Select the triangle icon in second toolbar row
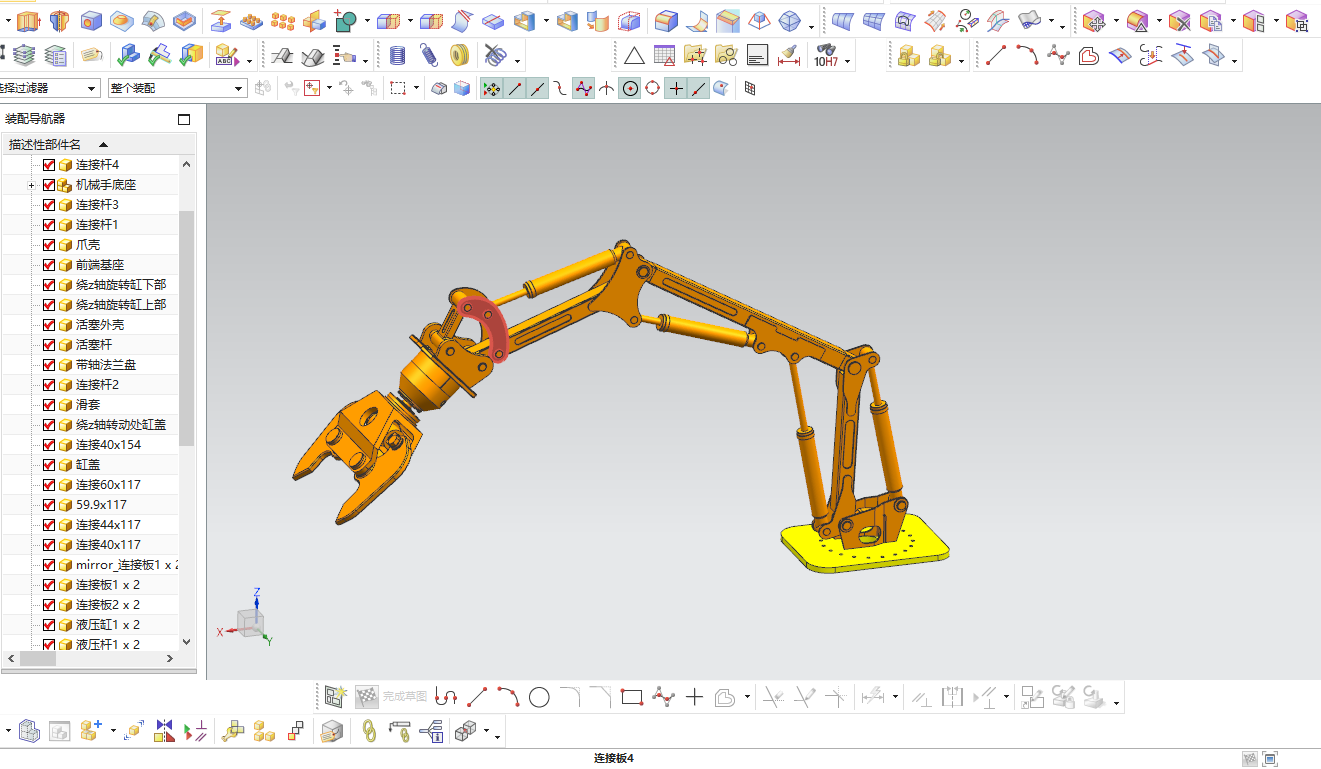This screenshot has height=769, width=1321. [x=634, y=56]
